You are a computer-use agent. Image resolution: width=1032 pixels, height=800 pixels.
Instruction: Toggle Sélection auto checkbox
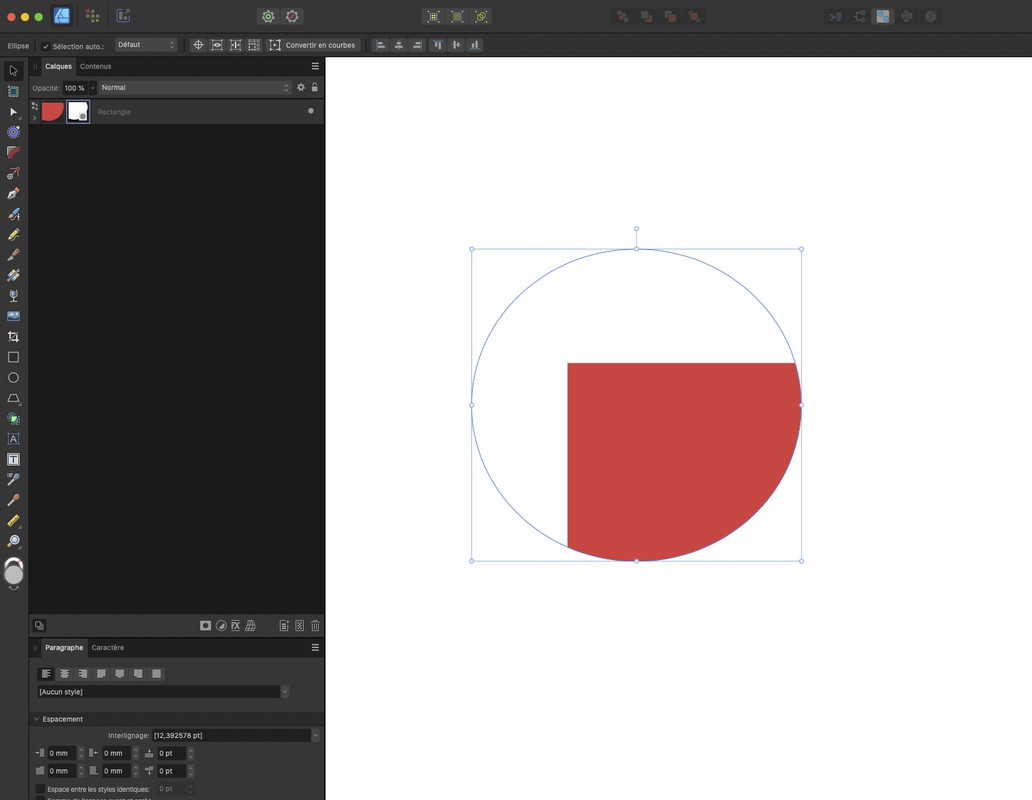pyautogui.click(x=45, y=46)
